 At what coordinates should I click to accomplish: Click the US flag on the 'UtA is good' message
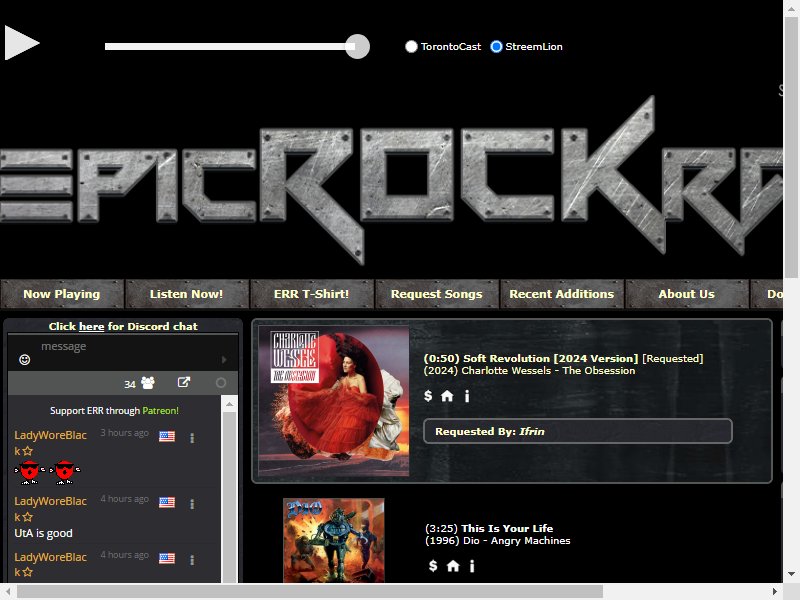click(167, 503)
